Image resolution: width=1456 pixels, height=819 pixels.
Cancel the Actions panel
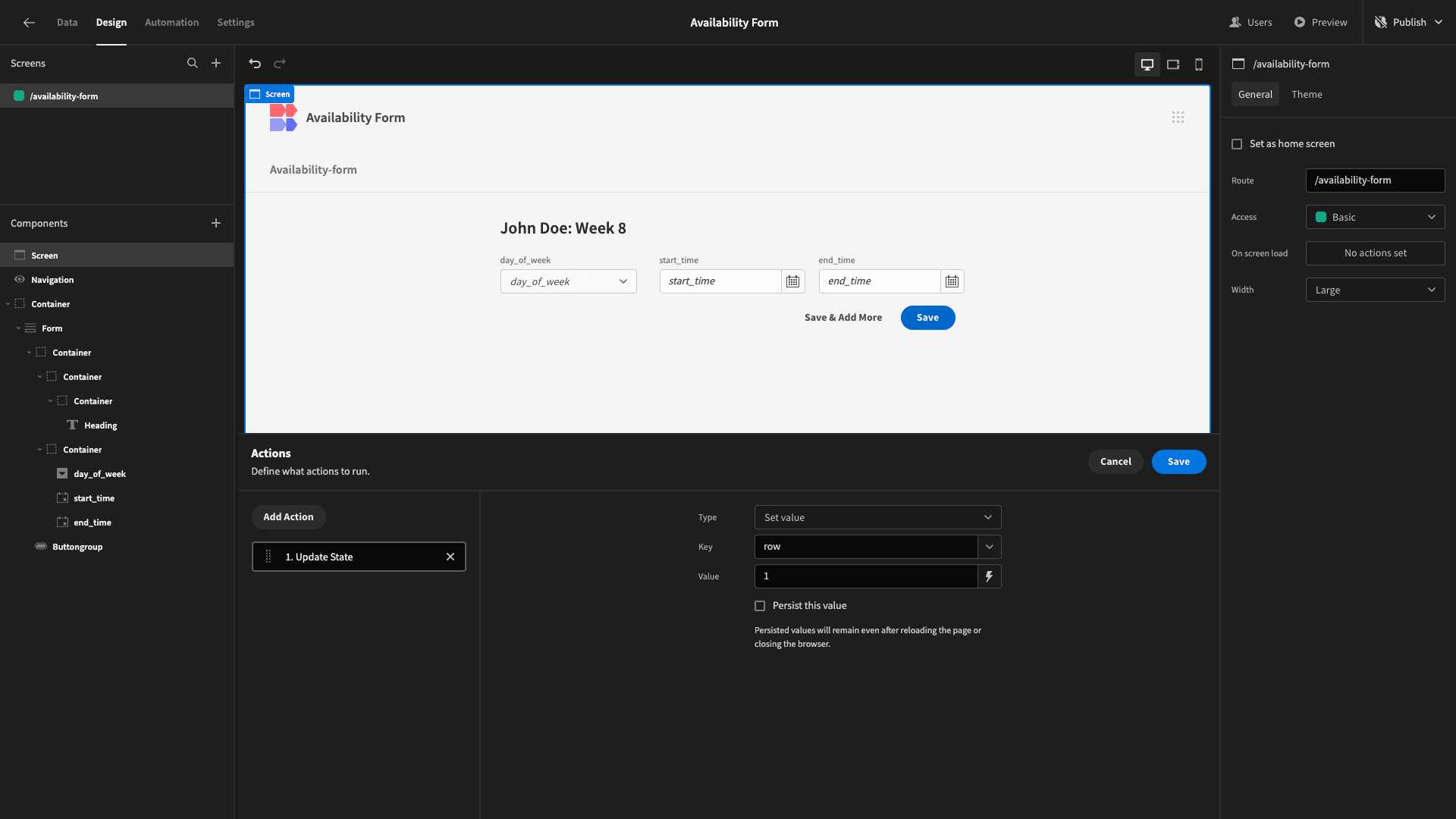coord(1116,462)
